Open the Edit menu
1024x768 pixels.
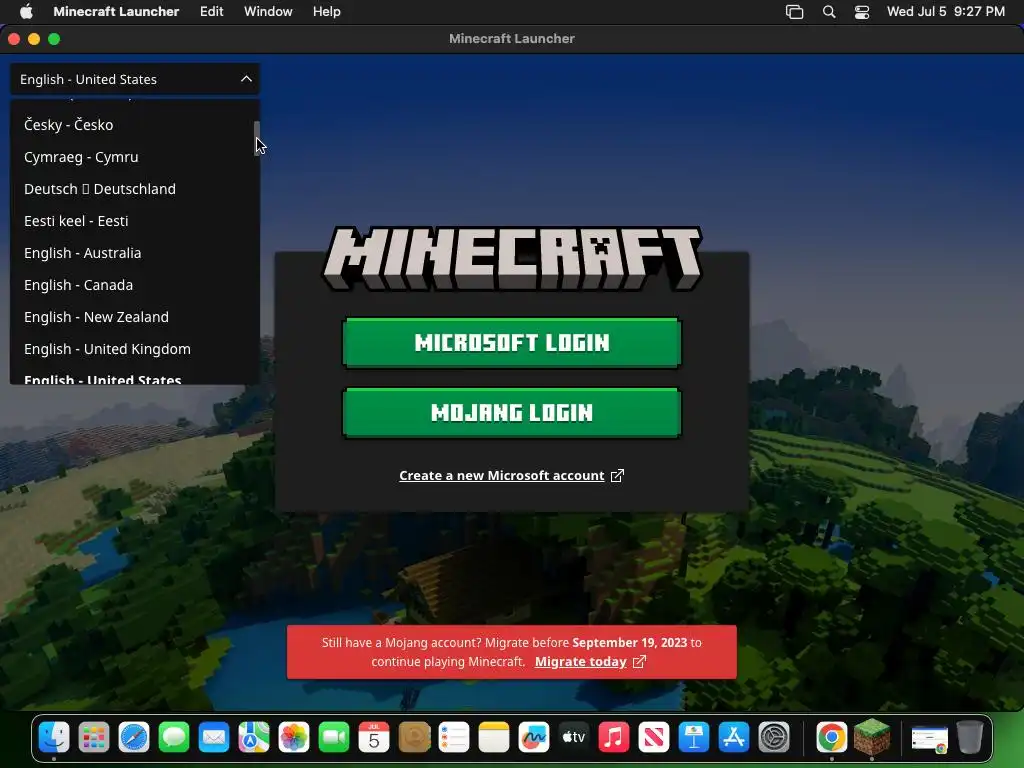(x=212, y=11)
